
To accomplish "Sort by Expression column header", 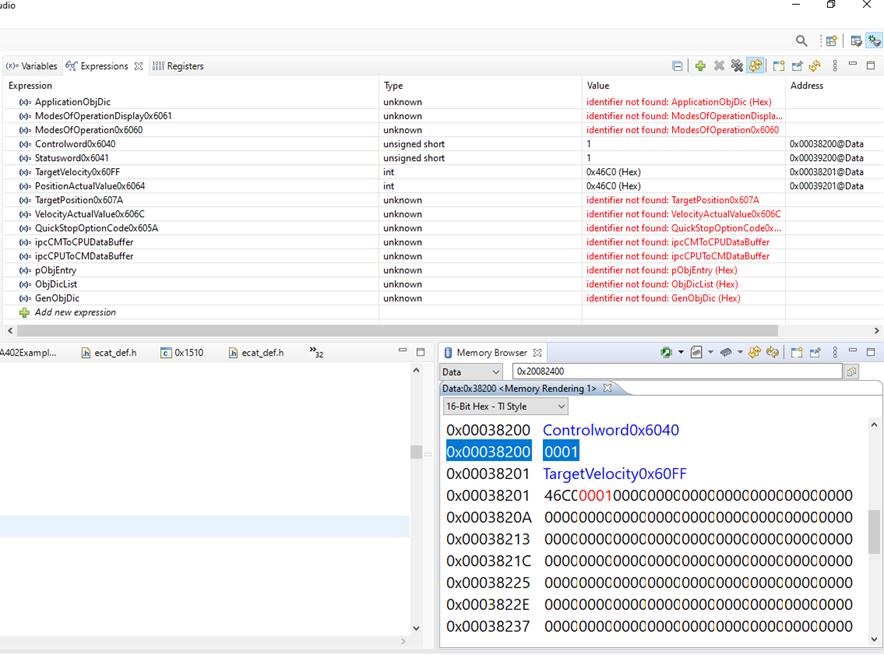I will click(x=30, y=86).
